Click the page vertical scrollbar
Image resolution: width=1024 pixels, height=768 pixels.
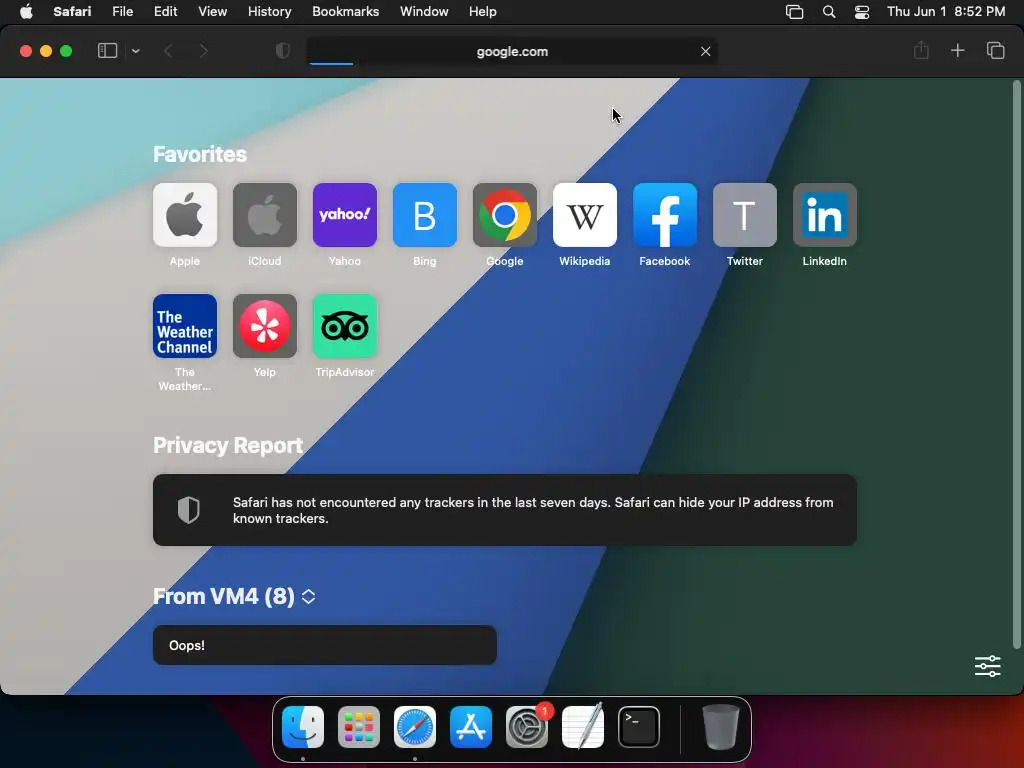coord(1016,364)
